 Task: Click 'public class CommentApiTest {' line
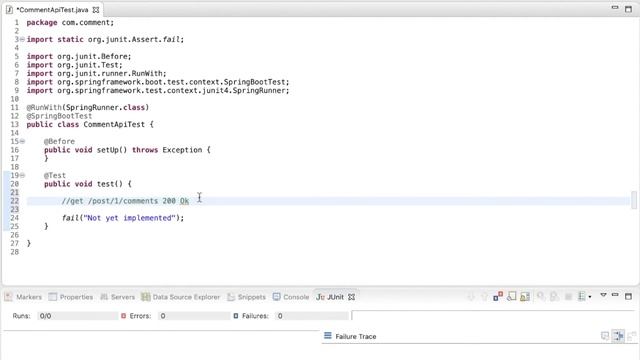click(x=90, y=124)
